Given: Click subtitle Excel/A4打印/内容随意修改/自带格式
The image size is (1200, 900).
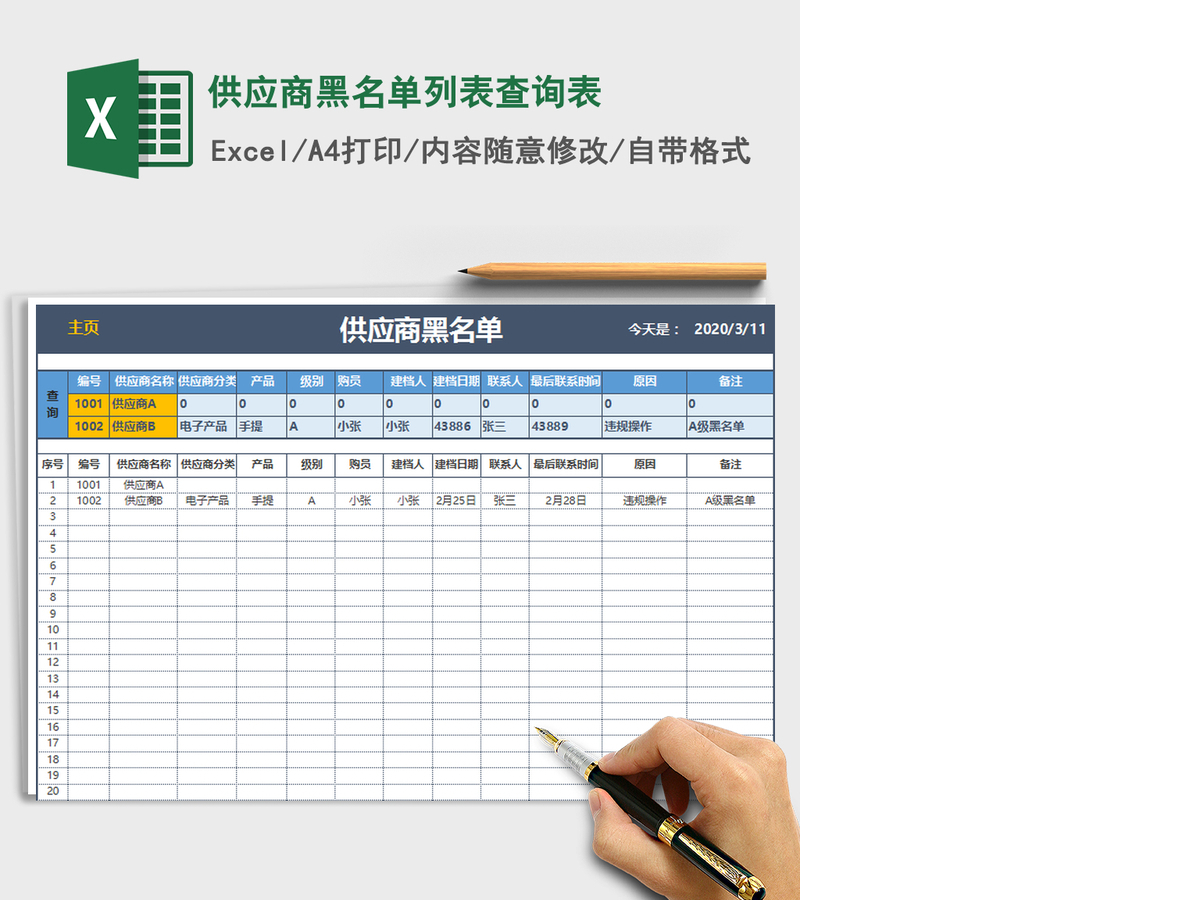Looking at the screenshot, I should (x=481, y=151).
